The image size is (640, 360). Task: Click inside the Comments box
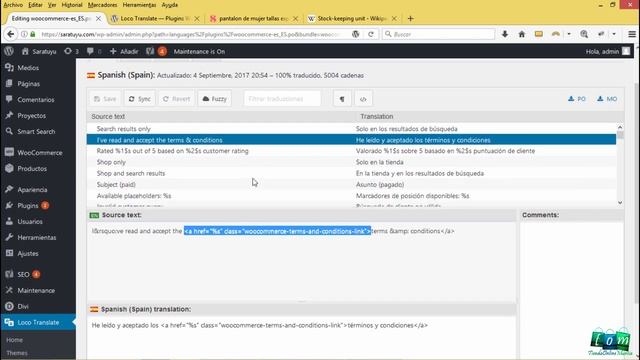point(571,290)
